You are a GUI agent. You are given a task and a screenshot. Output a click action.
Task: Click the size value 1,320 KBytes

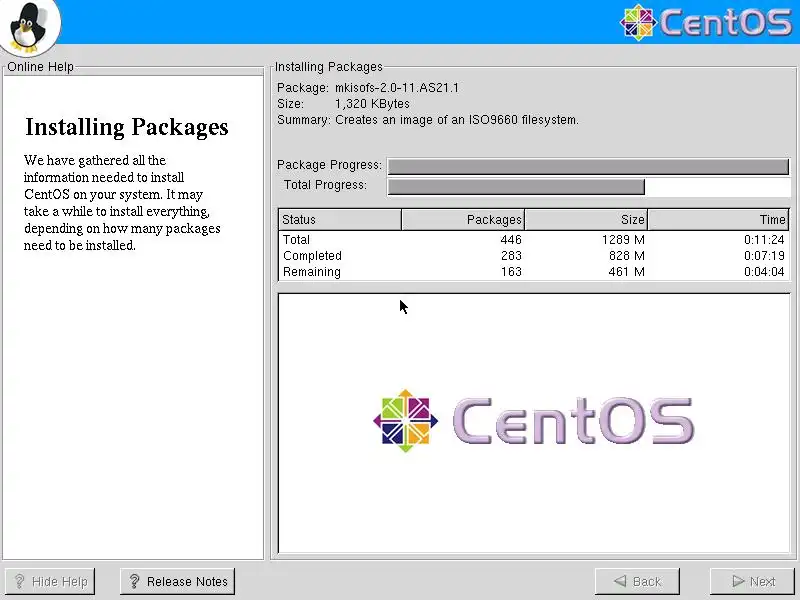[x=372, y=104]
